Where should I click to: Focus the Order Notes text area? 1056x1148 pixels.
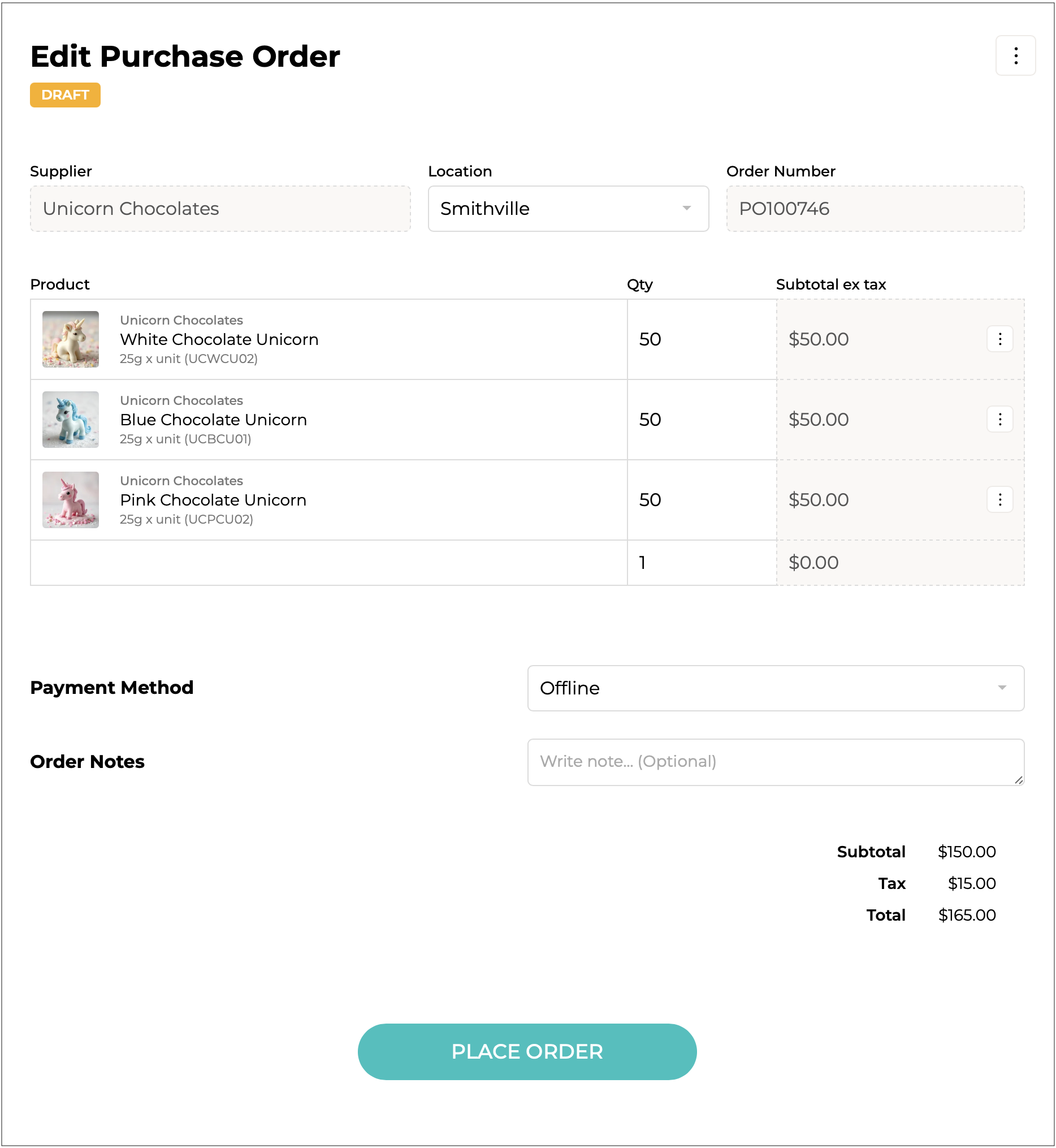tap(776, 762)
